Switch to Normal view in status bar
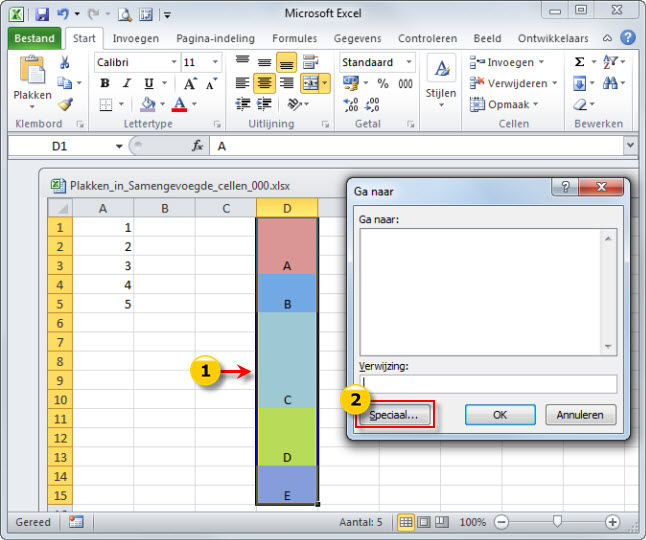 [x=405, y=522]
